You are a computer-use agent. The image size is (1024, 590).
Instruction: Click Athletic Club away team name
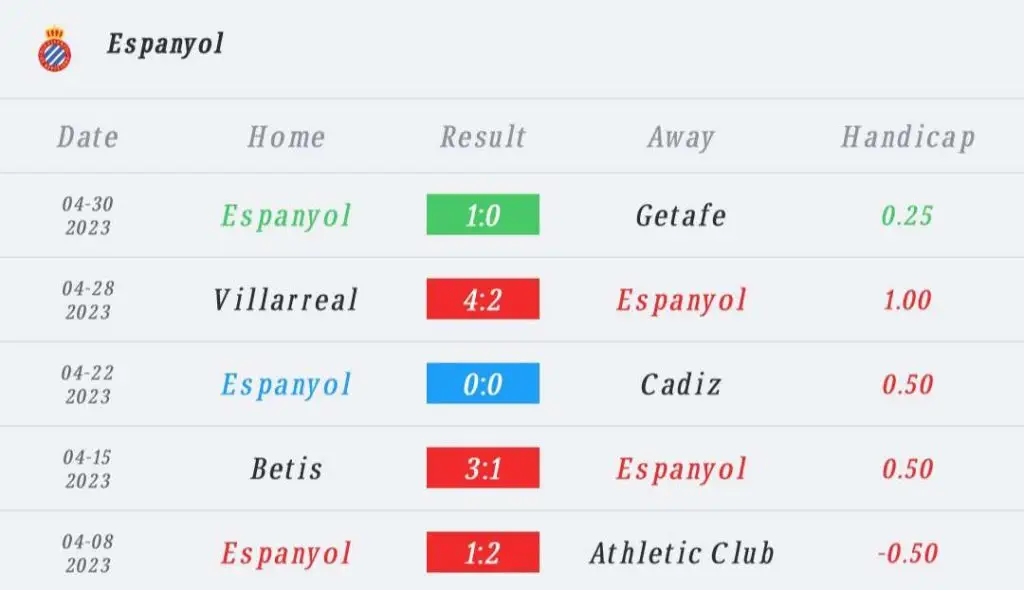[682, 553]
